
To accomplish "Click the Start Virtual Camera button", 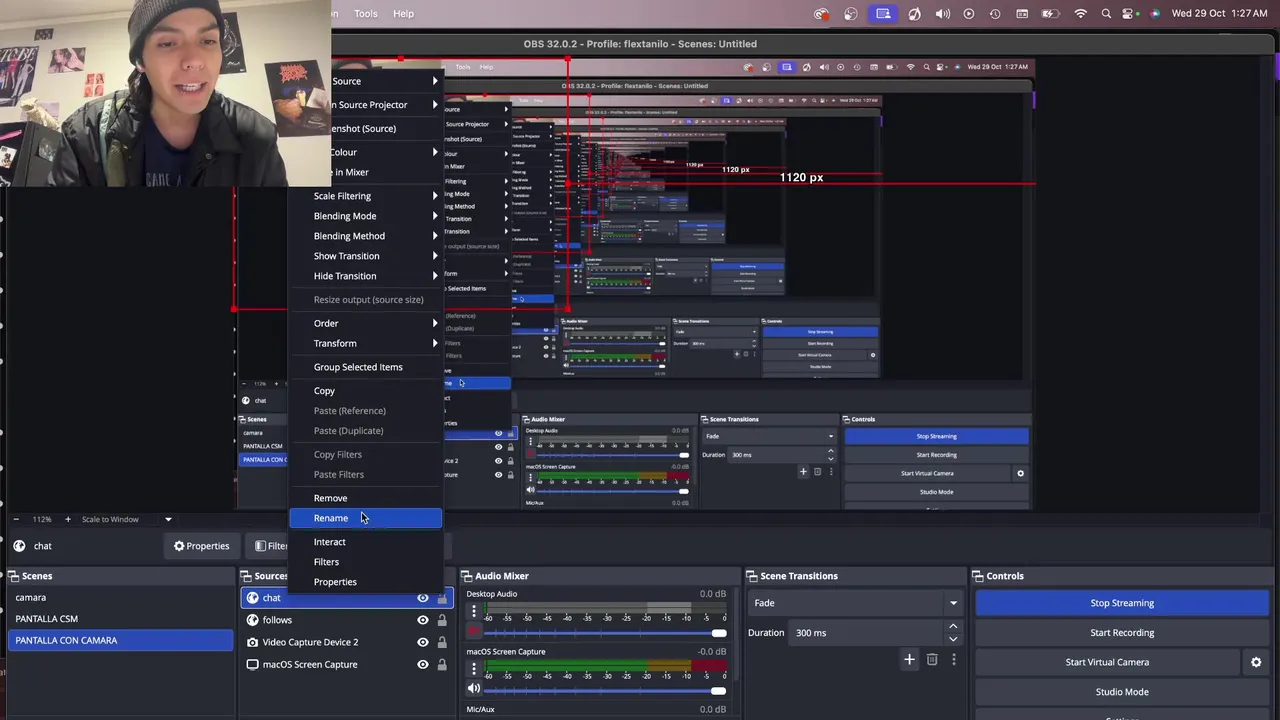I will [x=1107, y=662].
